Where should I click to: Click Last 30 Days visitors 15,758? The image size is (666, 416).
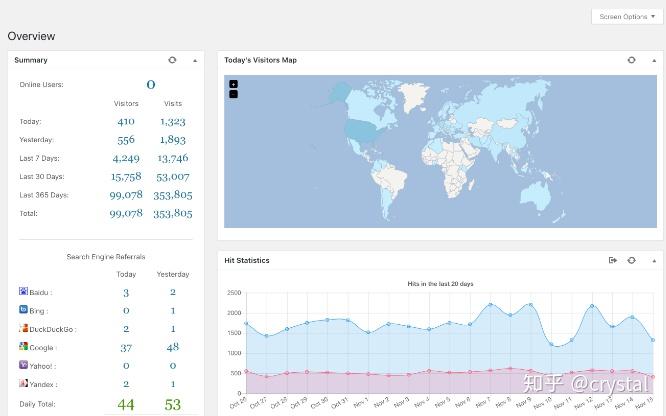125,176
